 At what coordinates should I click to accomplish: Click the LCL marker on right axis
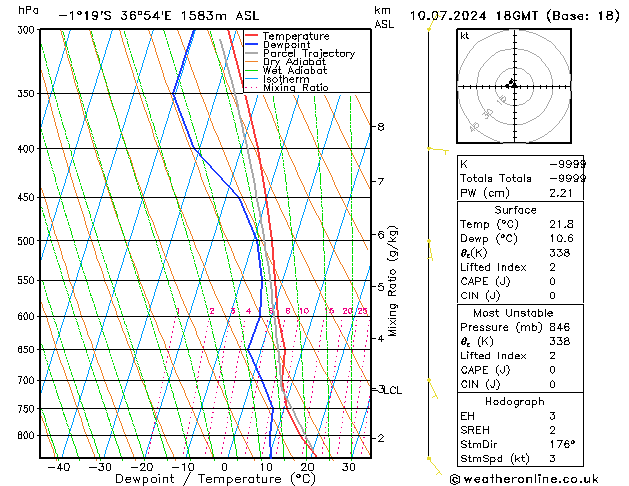392,390
